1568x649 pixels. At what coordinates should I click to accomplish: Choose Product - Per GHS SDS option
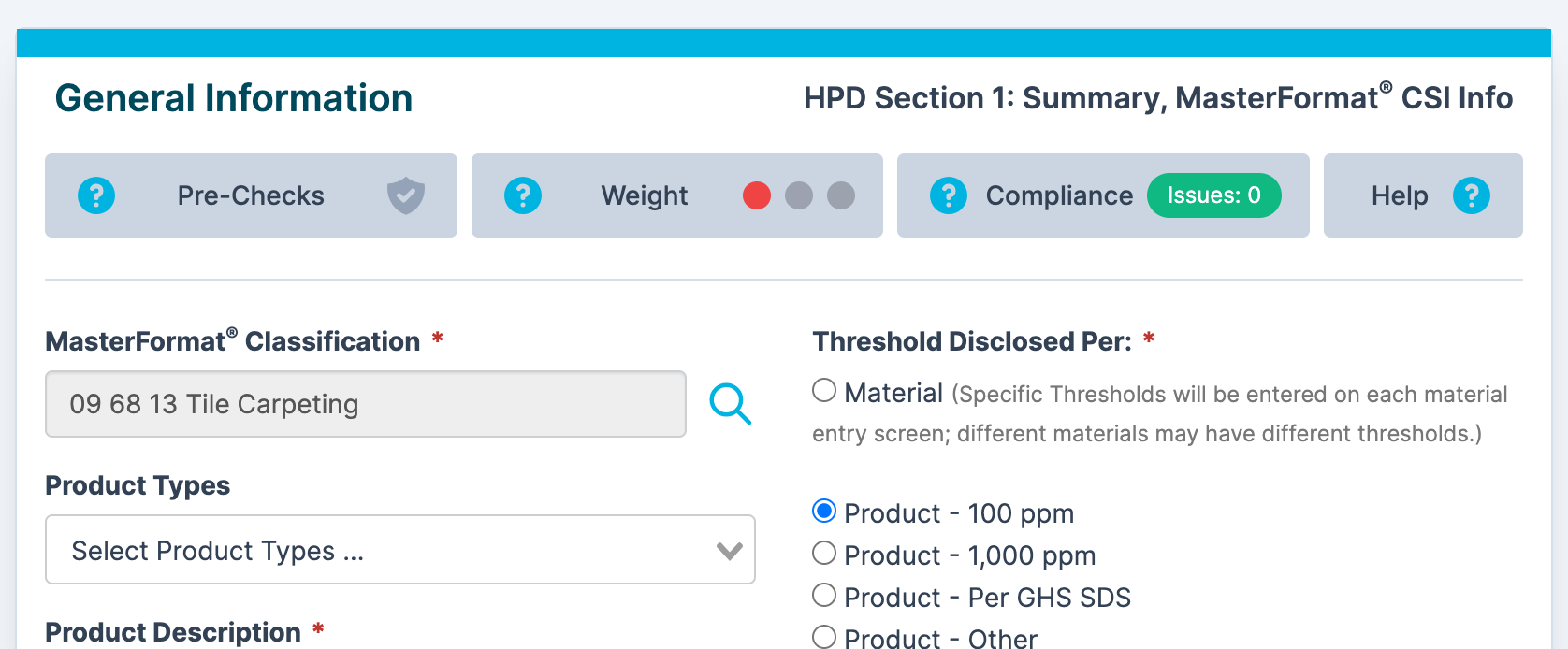[824, 596]
